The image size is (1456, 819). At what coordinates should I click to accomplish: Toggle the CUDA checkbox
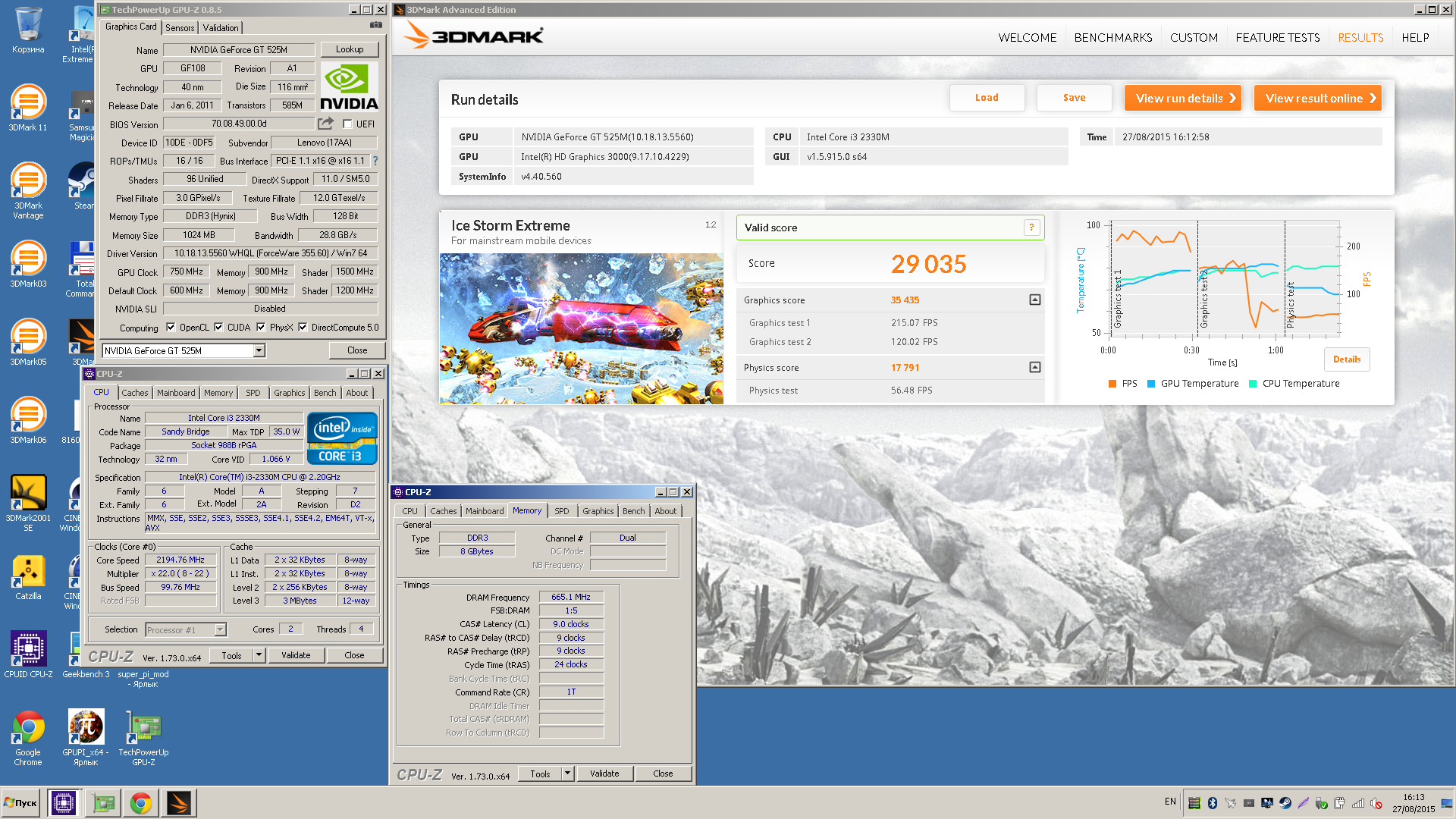pos(218,328)
